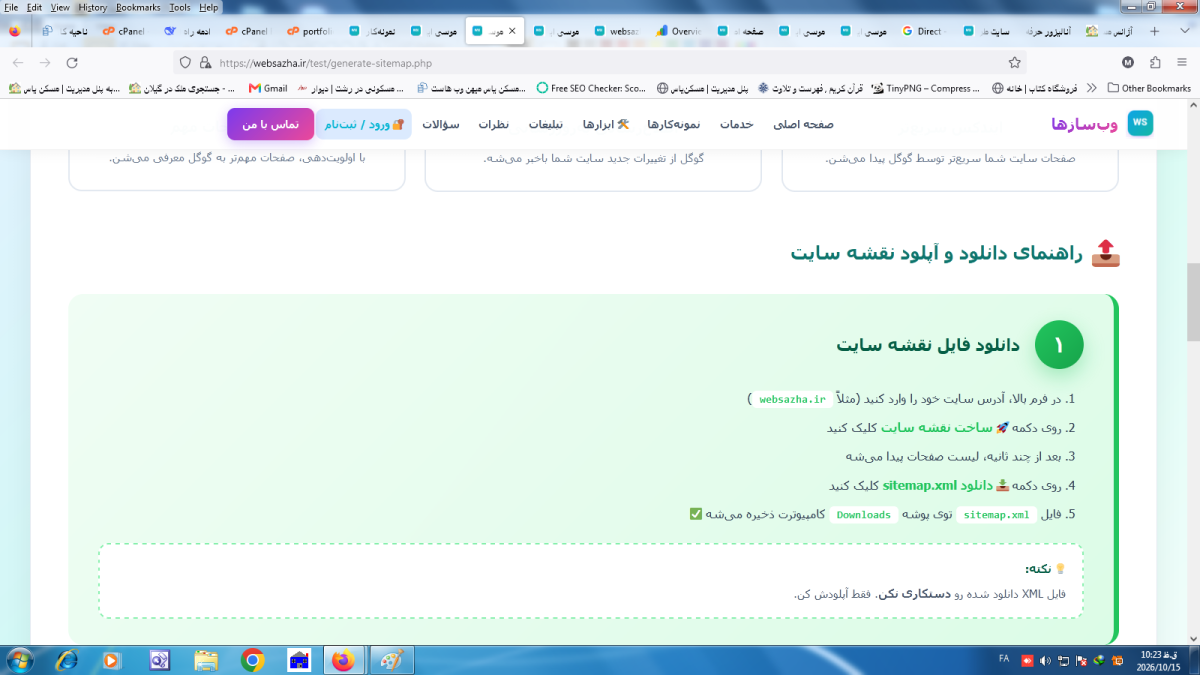Go back with the browser back arrow
The height and width of the screenshot is (675, 1200).
[18, 62]
